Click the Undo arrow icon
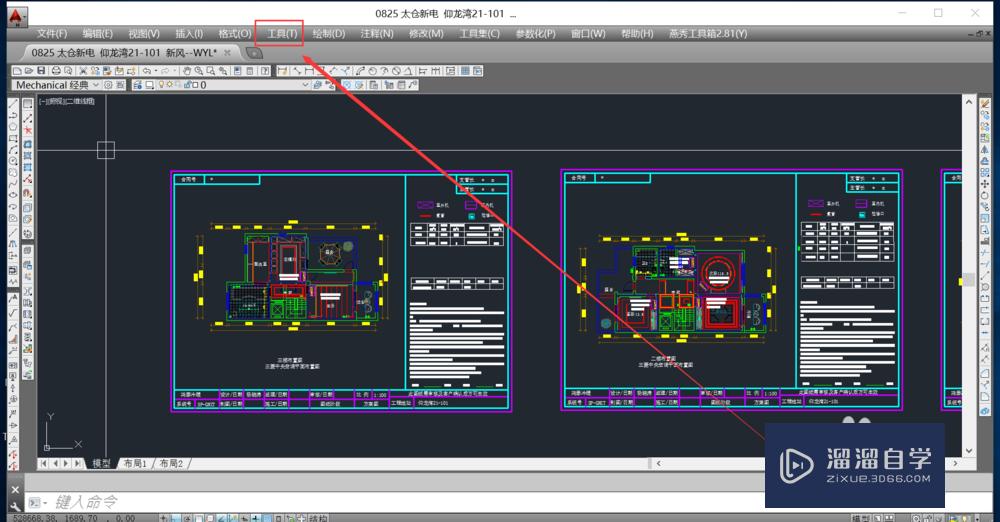1000x522 pixels. pos(147,71)
